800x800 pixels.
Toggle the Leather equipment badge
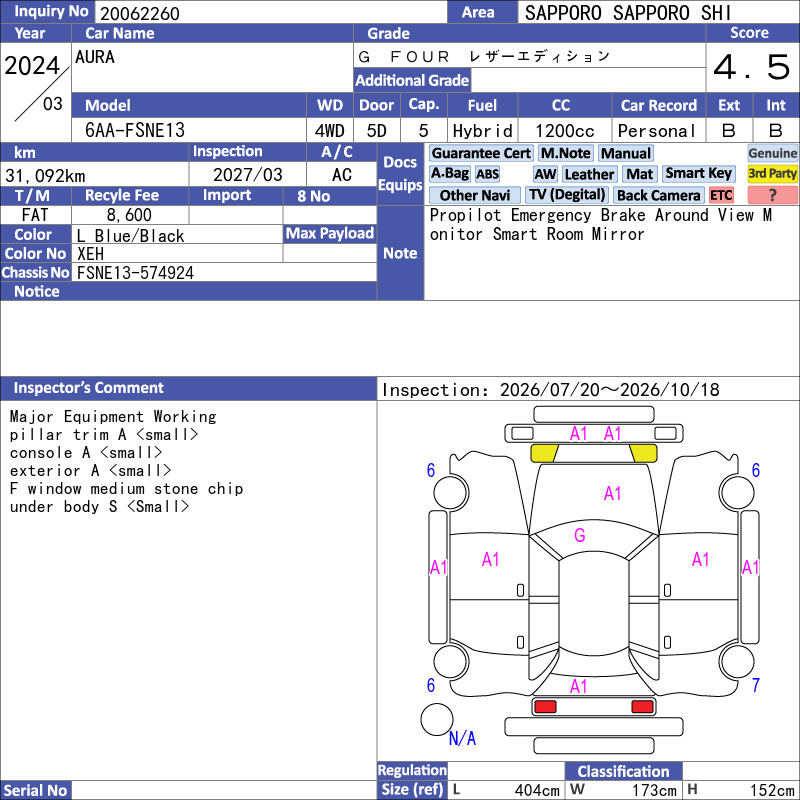[x=589, y=174]
